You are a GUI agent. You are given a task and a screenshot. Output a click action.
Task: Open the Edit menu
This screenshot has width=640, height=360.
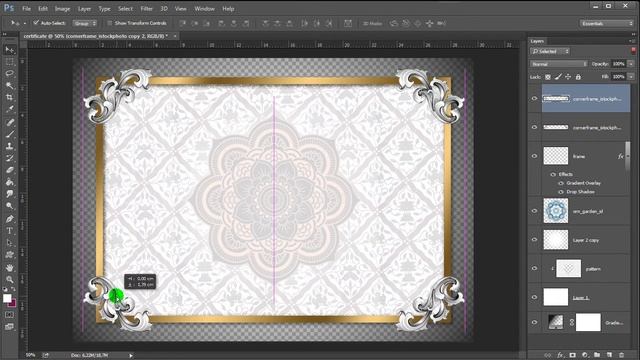click(43, 9)
